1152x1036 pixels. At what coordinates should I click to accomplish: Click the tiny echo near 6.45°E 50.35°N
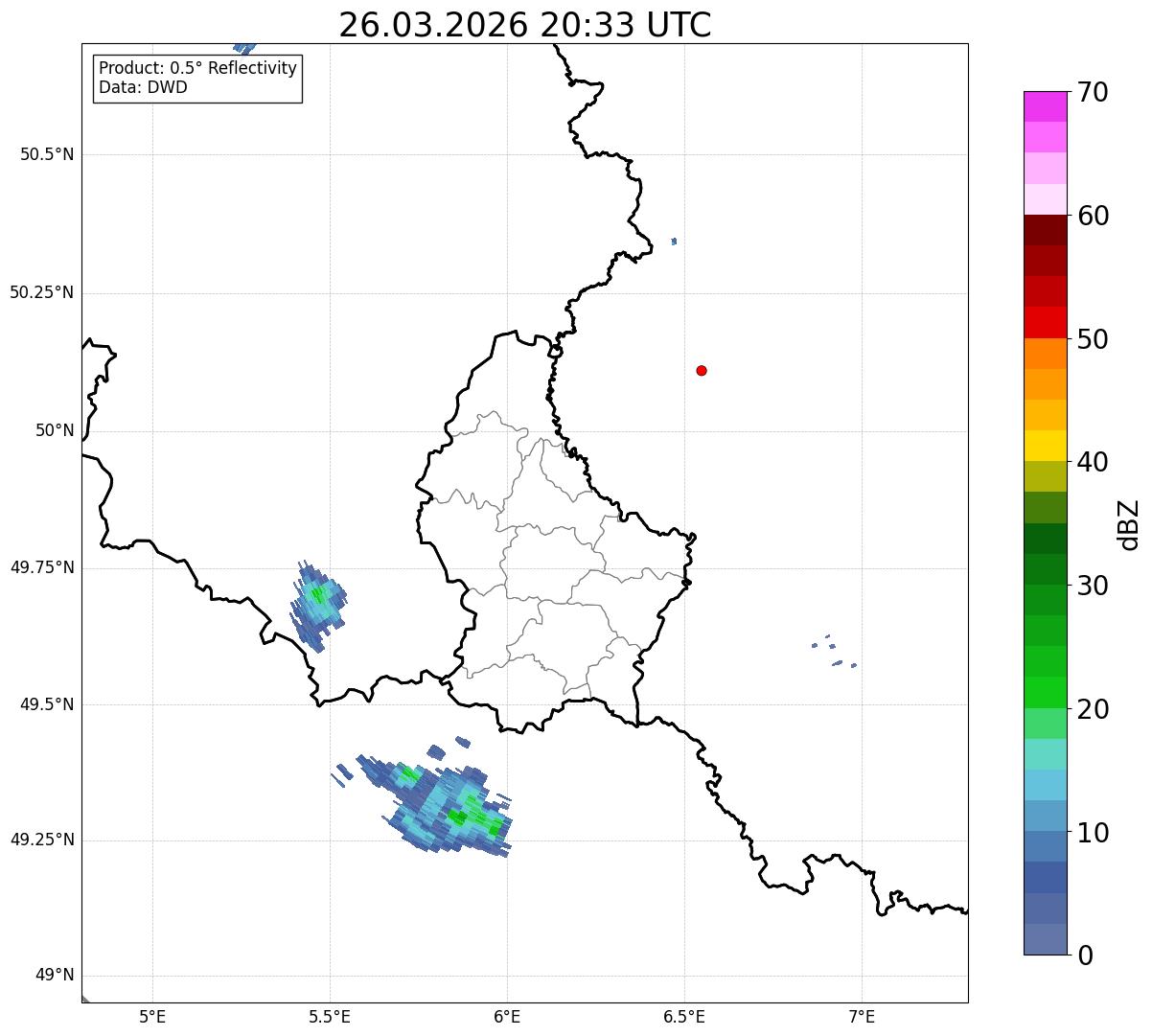click(x=675, y=242)
